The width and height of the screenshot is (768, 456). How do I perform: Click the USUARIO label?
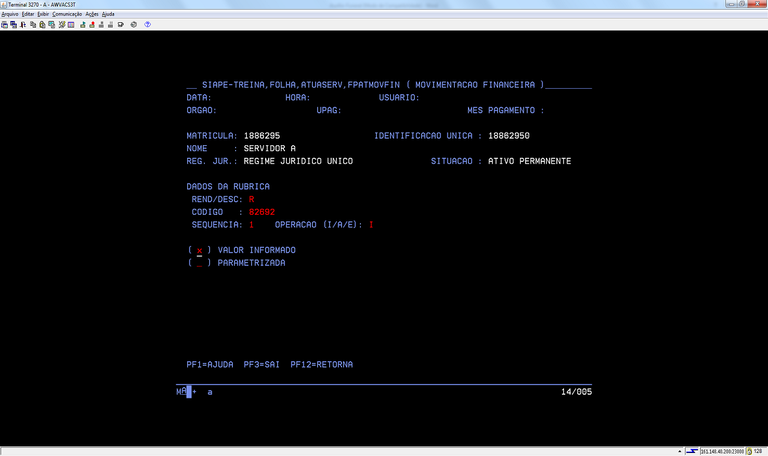[399, 97]
